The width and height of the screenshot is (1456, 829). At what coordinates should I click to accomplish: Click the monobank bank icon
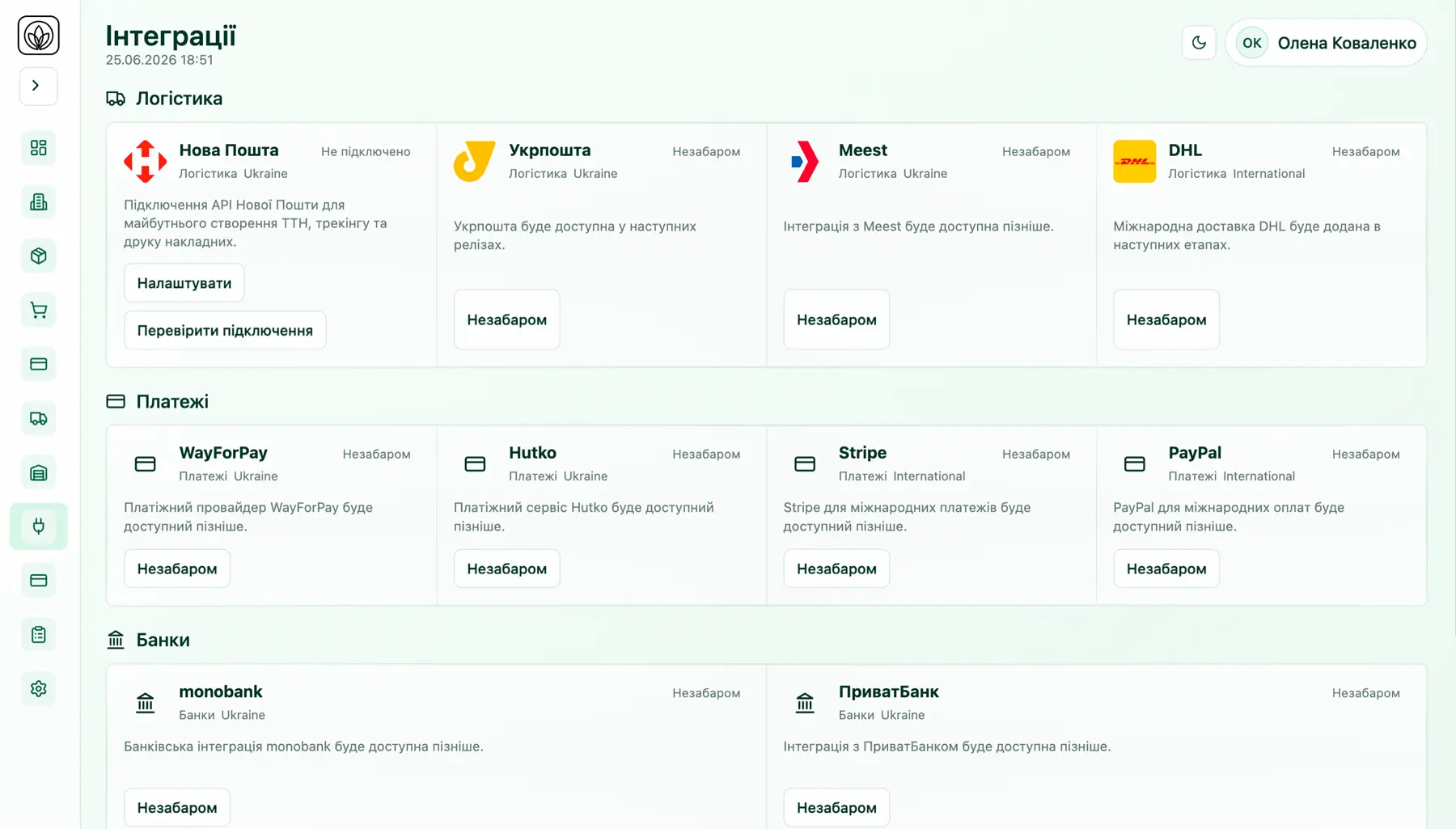tap(146, 703)
